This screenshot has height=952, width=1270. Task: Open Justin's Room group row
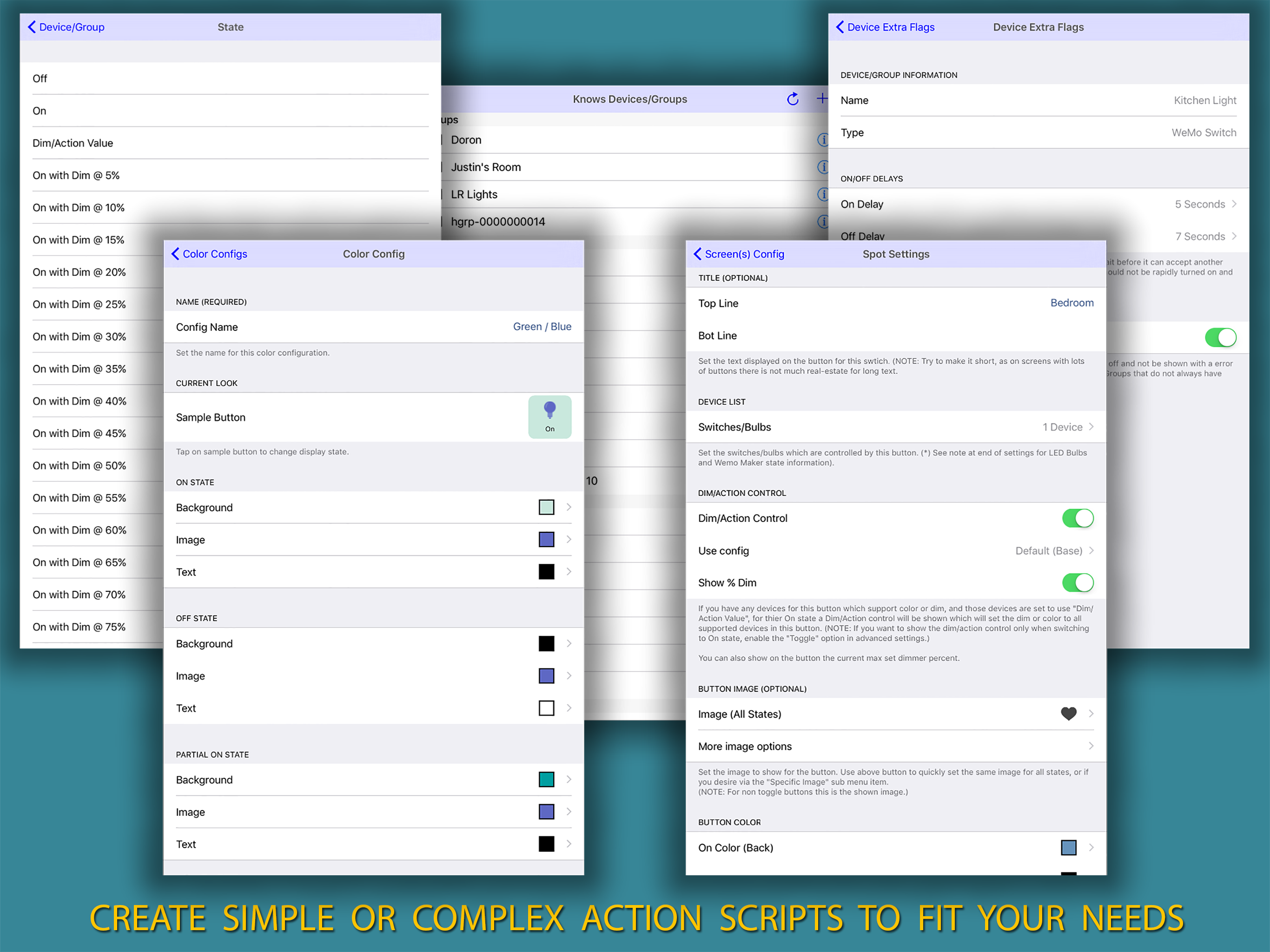(x=635, y=167)
